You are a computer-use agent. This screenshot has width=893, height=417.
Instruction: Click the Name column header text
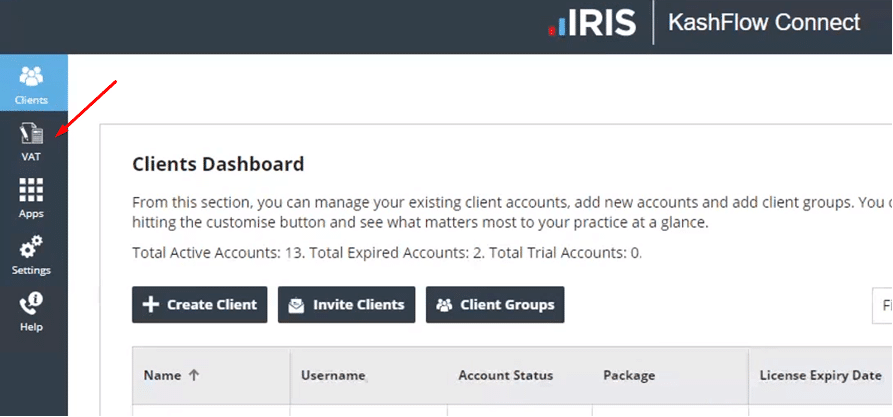pos(162,375)
